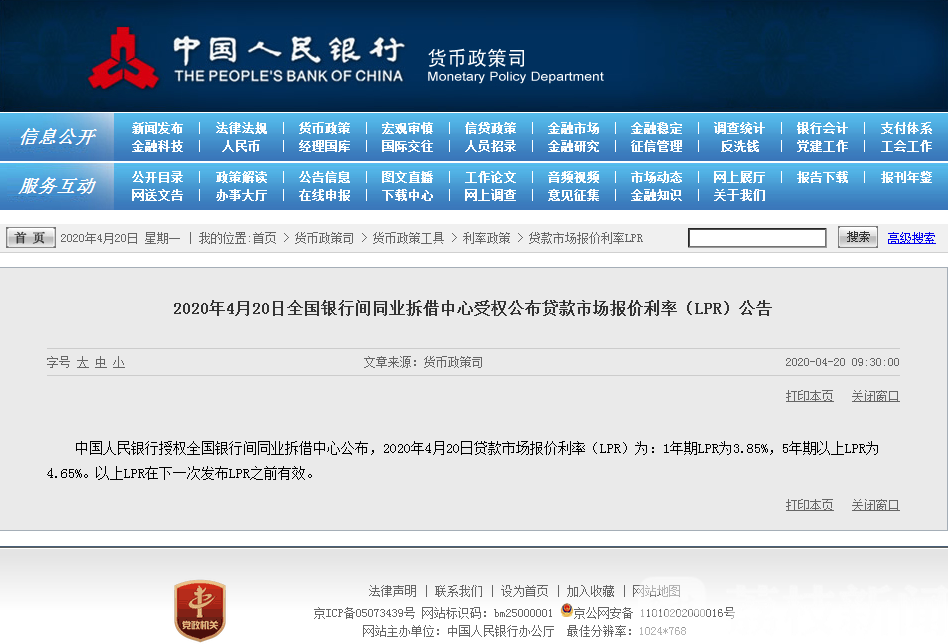Open 工会工作 navigation item
The width and height of the screenshot is (951, 644).
906,147
